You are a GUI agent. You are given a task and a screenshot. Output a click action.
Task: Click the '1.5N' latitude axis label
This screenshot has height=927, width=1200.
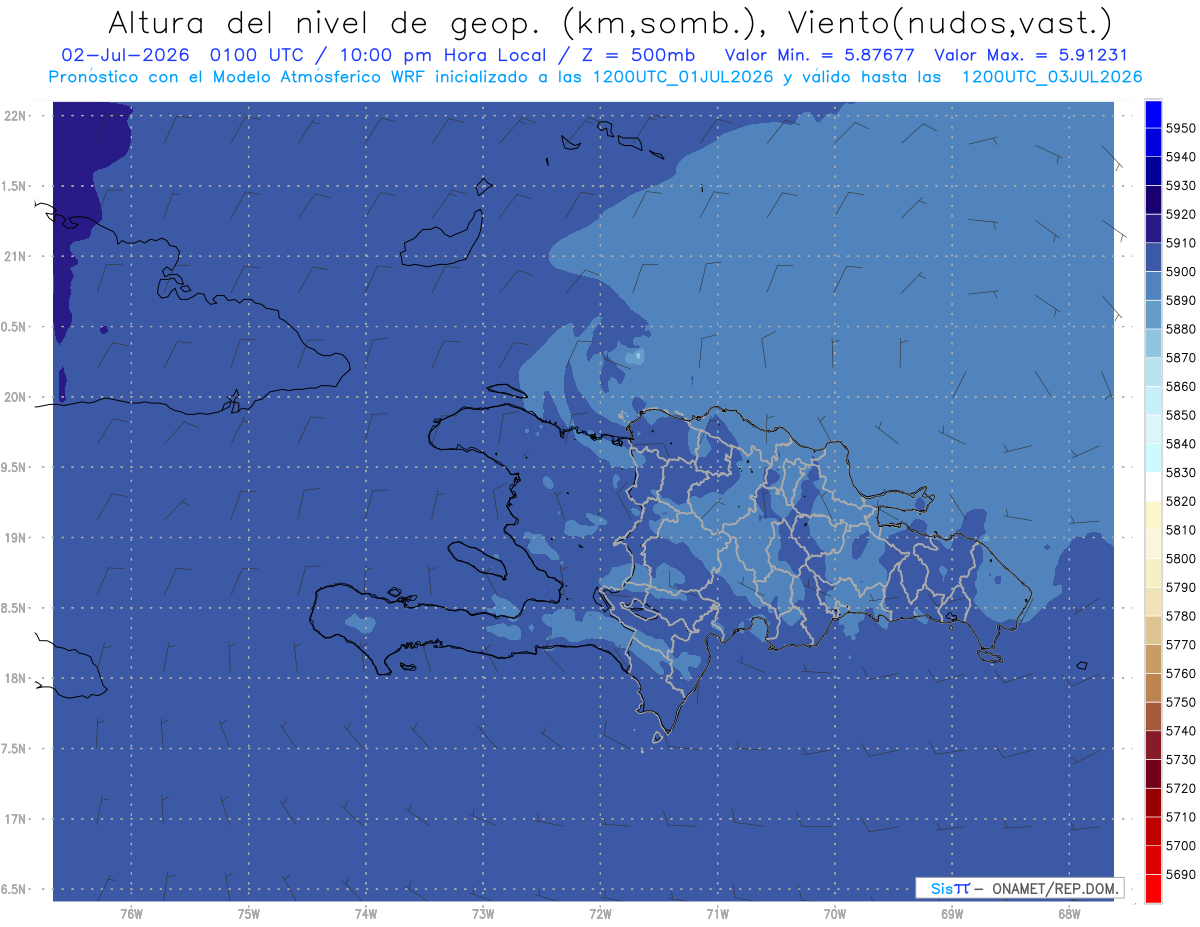point(15,186)
